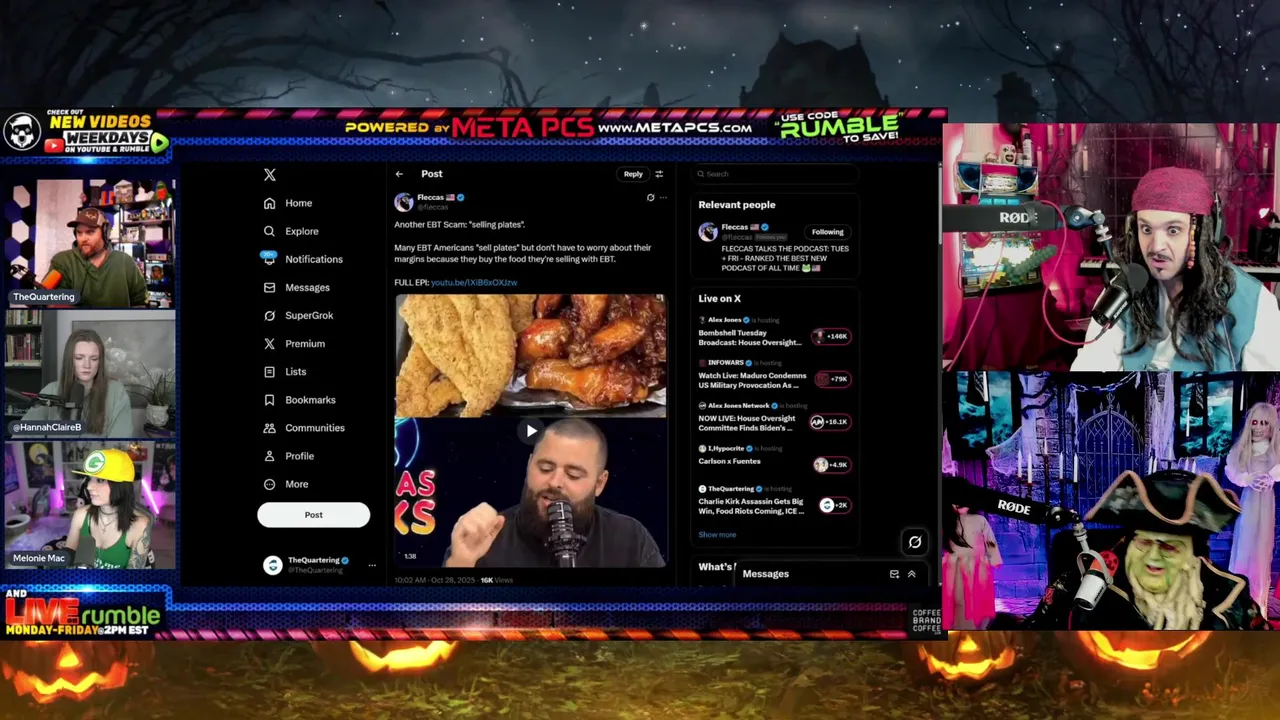Open Messages envelope in the sidebar
The width and height of the screenshot is (1280, 720).
coord(269,287)
